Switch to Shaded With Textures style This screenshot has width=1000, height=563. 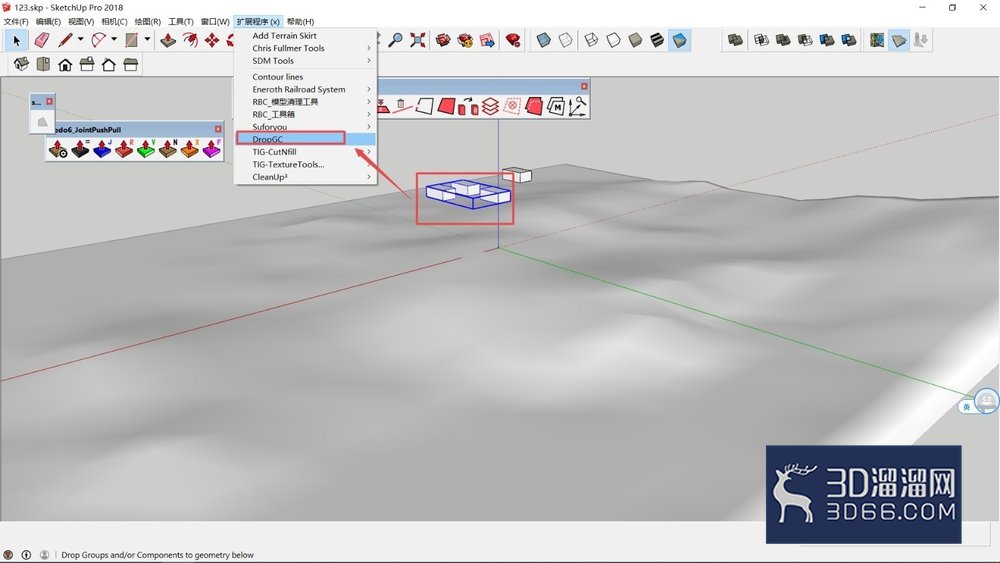pyautogui.click(x=657, y=40)
